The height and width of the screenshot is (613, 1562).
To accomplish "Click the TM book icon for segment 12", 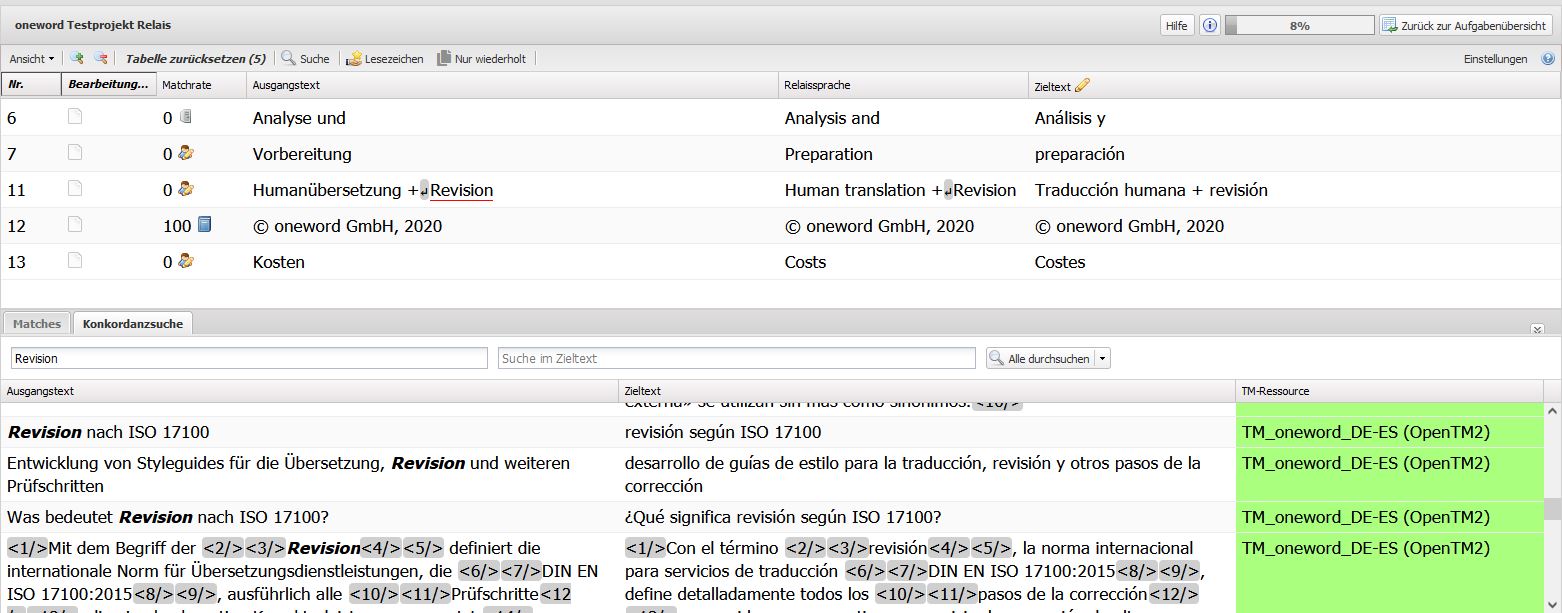I will (204, 225).
